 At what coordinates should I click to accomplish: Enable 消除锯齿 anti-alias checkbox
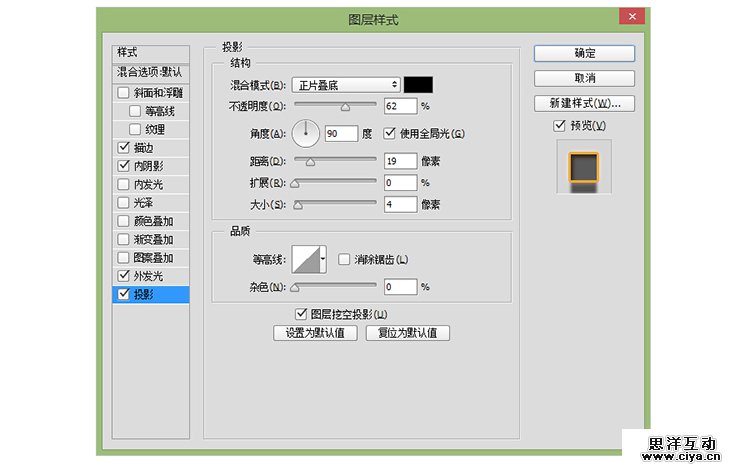pyautogui.click(x=344, y=259)
